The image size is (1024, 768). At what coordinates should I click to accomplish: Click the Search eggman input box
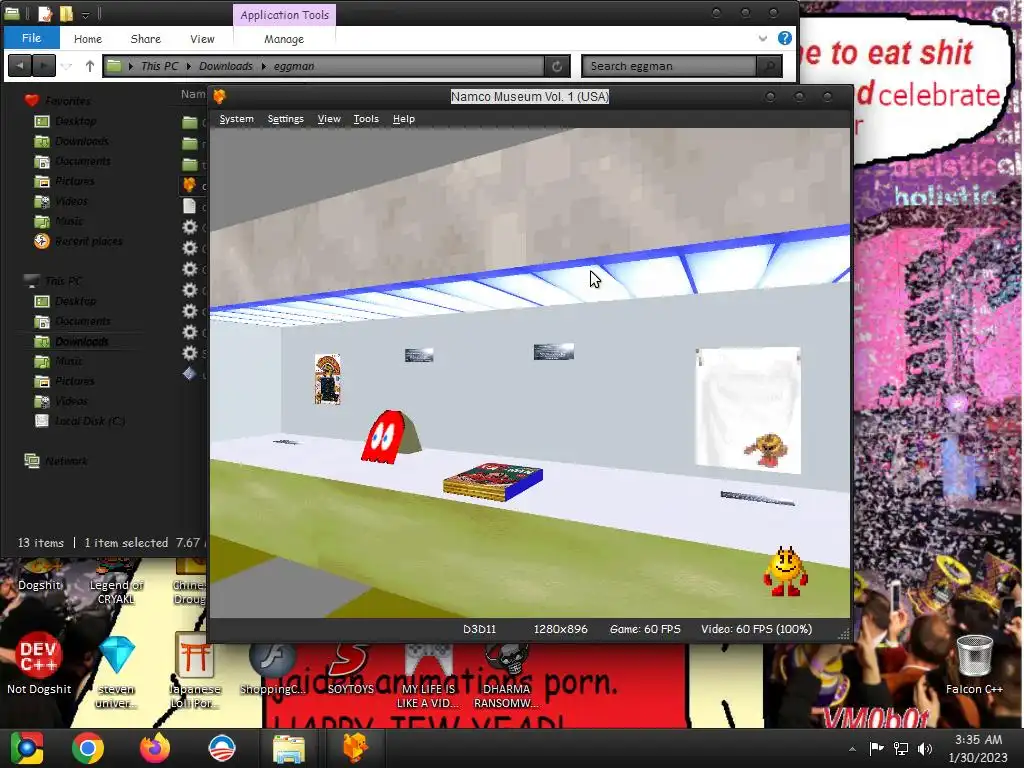tap(668, 66)
